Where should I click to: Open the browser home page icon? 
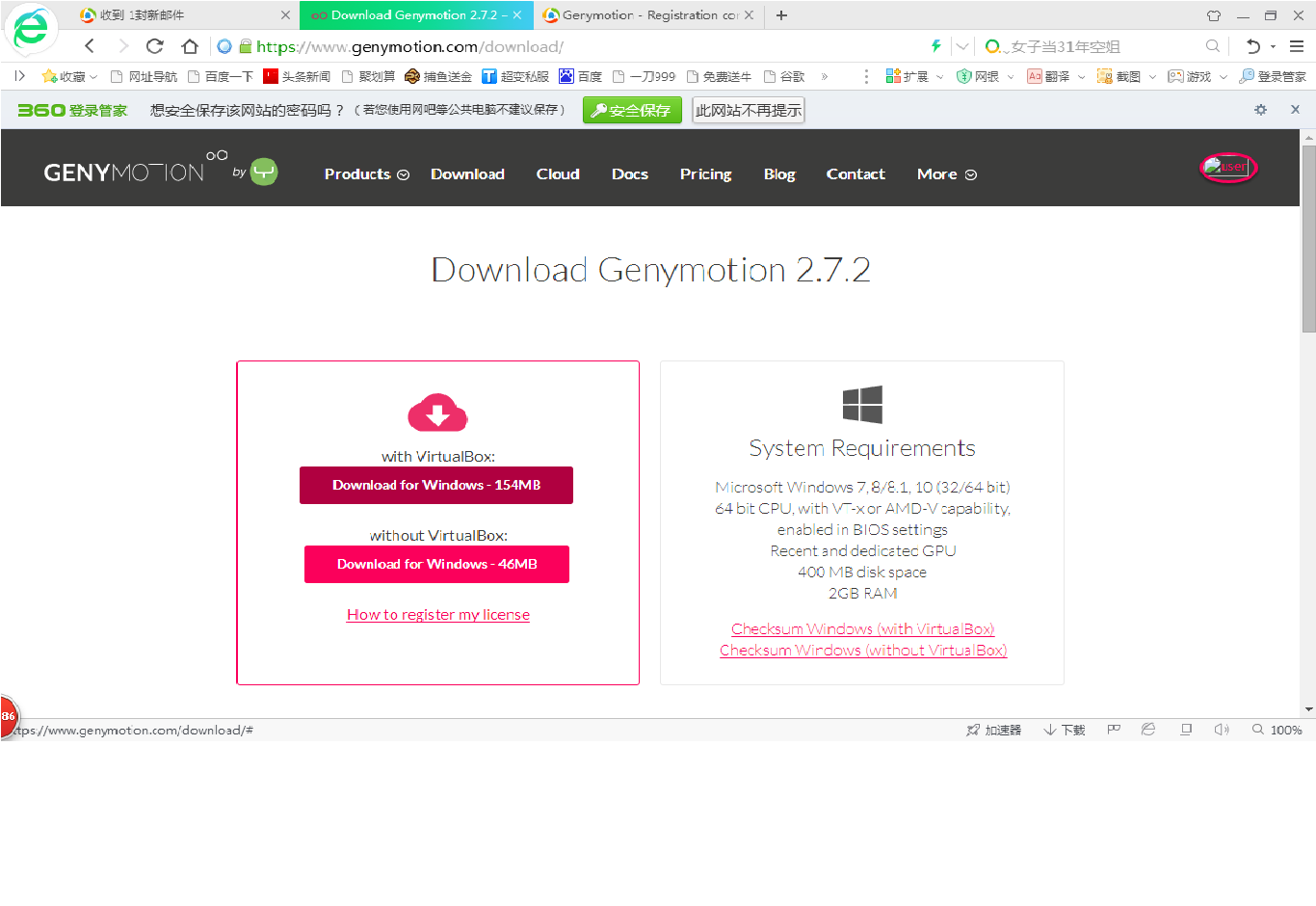point(190,46)
